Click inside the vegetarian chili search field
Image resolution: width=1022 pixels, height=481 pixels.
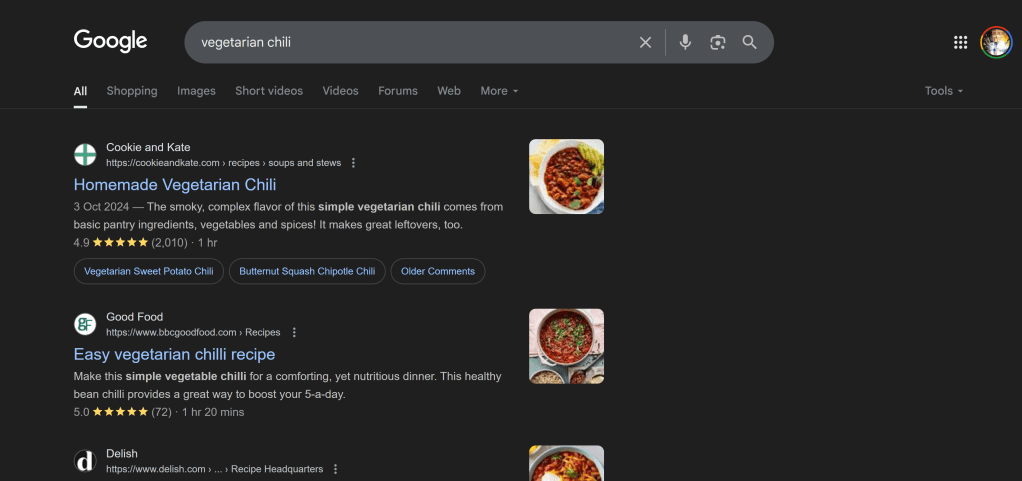(400, 42)
